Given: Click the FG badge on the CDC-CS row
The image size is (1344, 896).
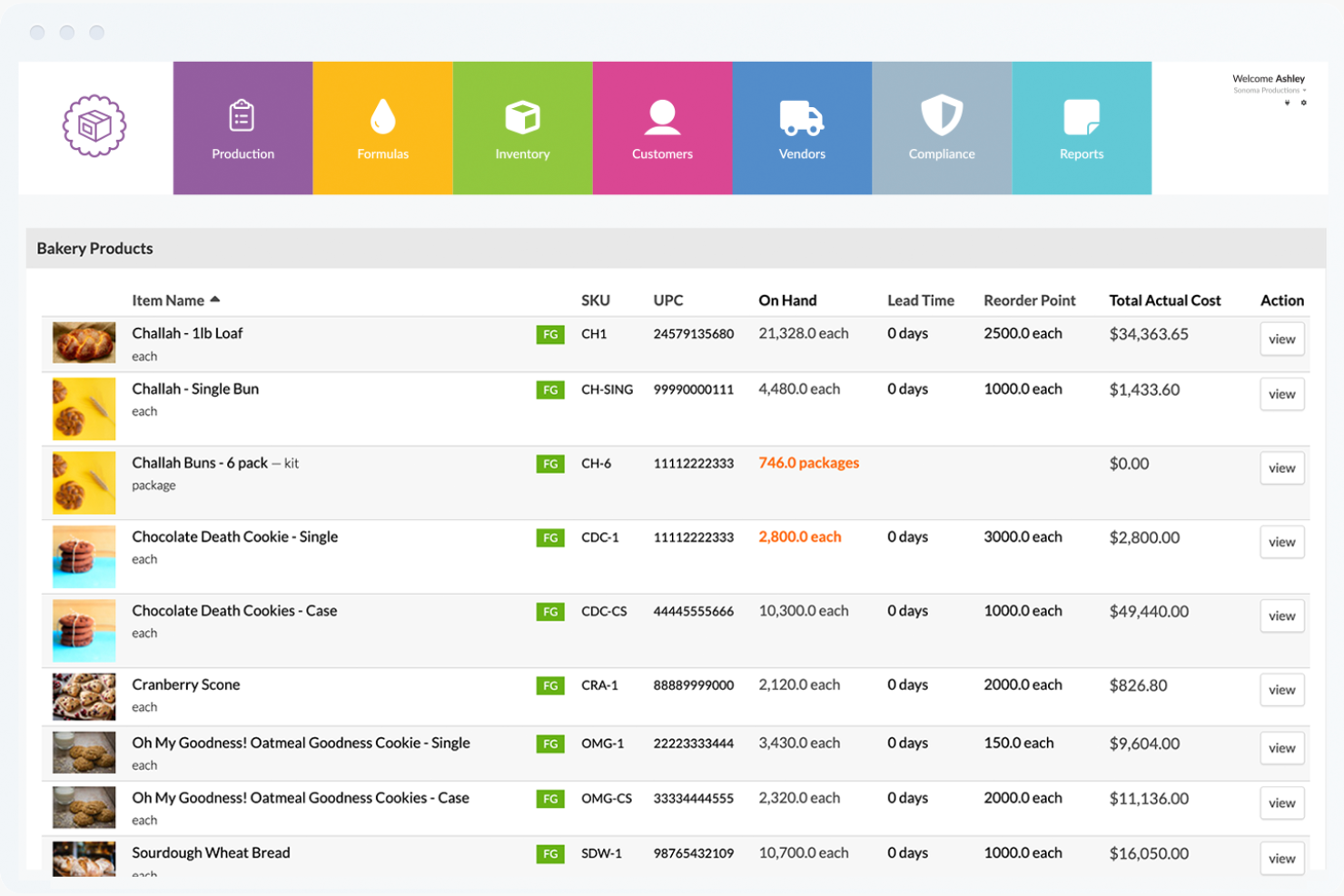Looking at the screenshot, I should (550, 612).
